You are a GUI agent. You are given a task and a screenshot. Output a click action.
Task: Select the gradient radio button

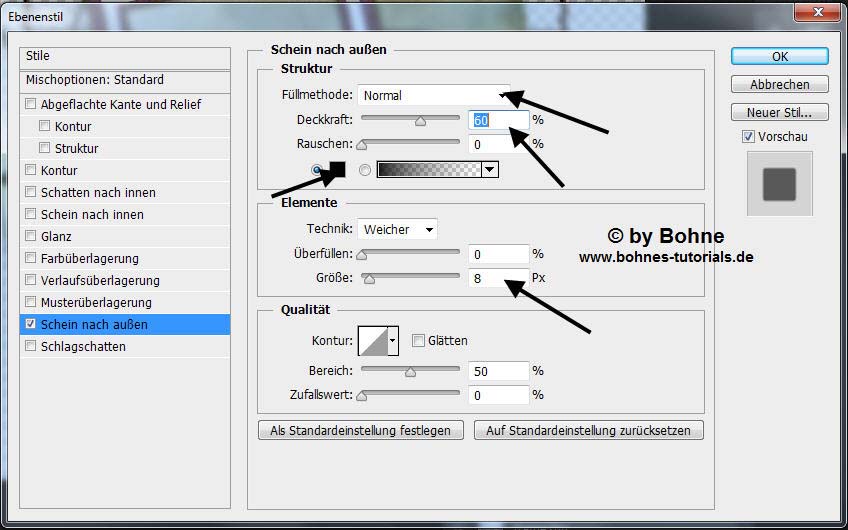pyautogui.click(x=365, y=170)
